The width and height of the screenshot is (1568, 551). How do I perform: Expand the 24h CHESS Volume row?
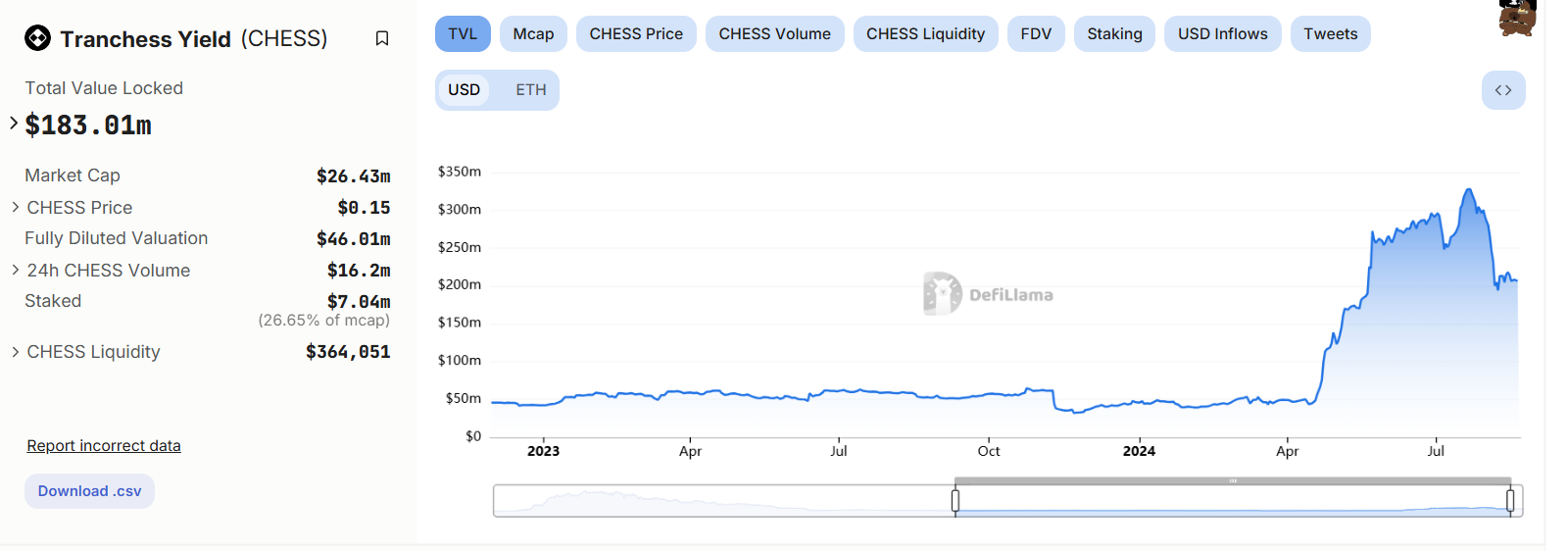[x=16, y=270]
